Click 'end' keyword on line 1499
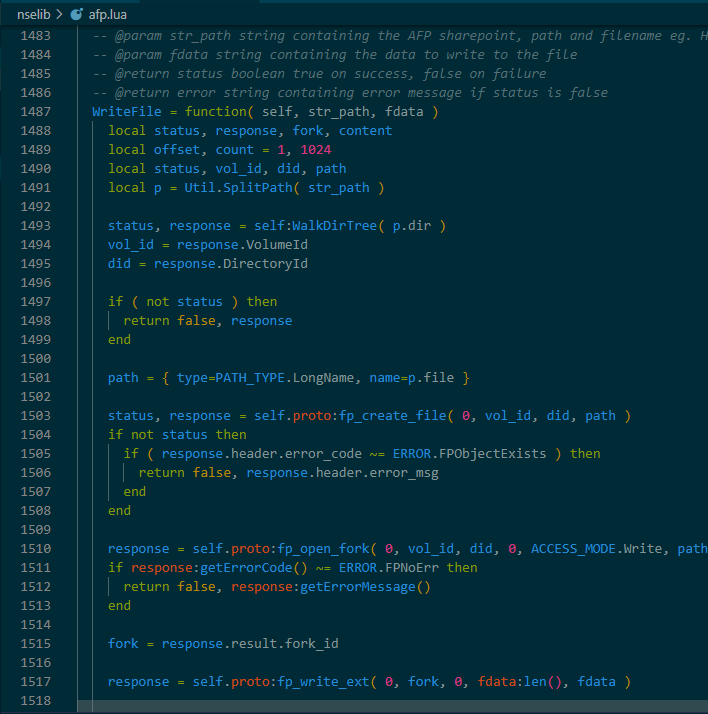 click(x=119, y=340)
